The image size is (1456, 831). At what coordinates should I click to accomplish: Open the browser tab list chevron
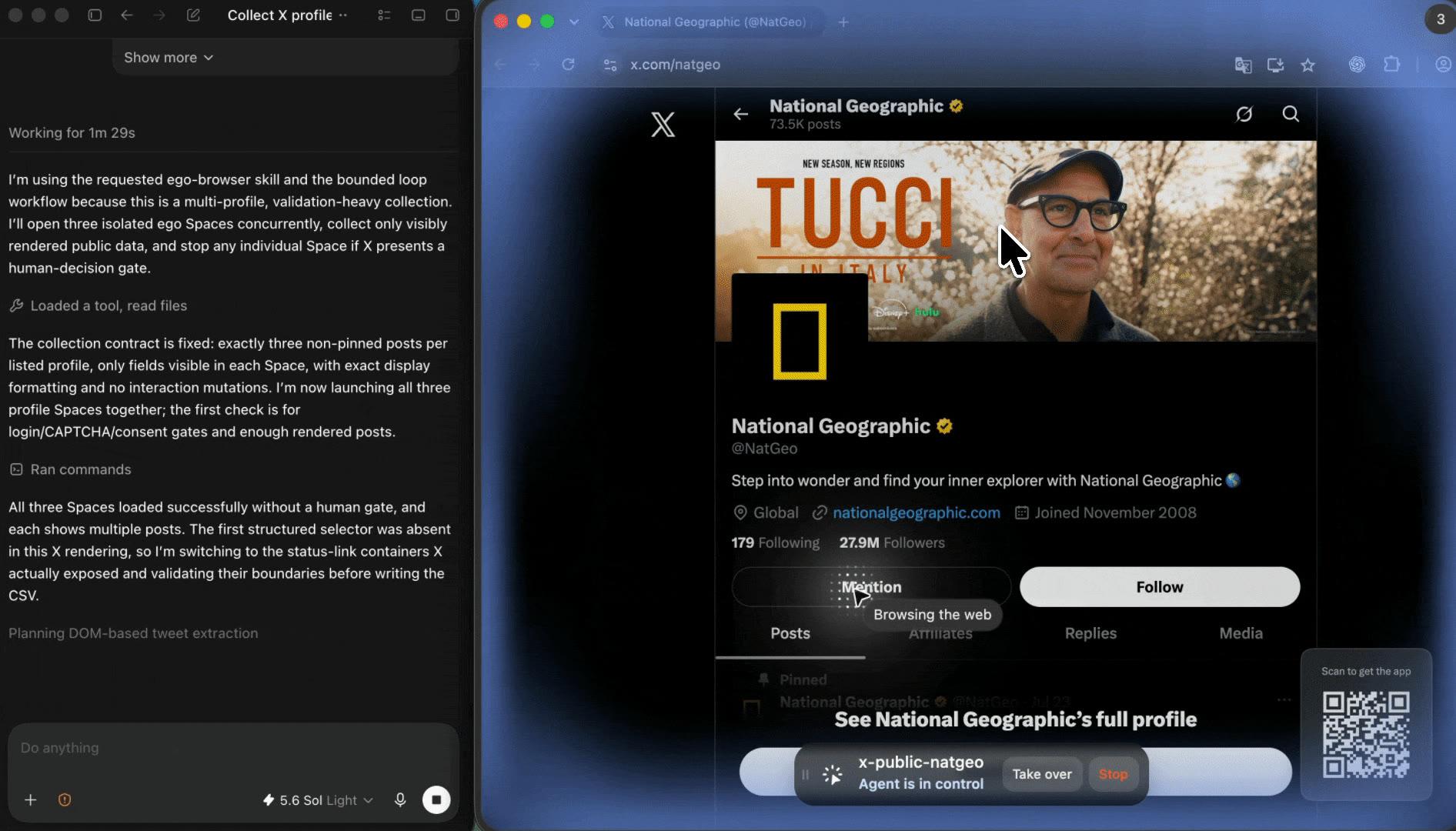574,22
